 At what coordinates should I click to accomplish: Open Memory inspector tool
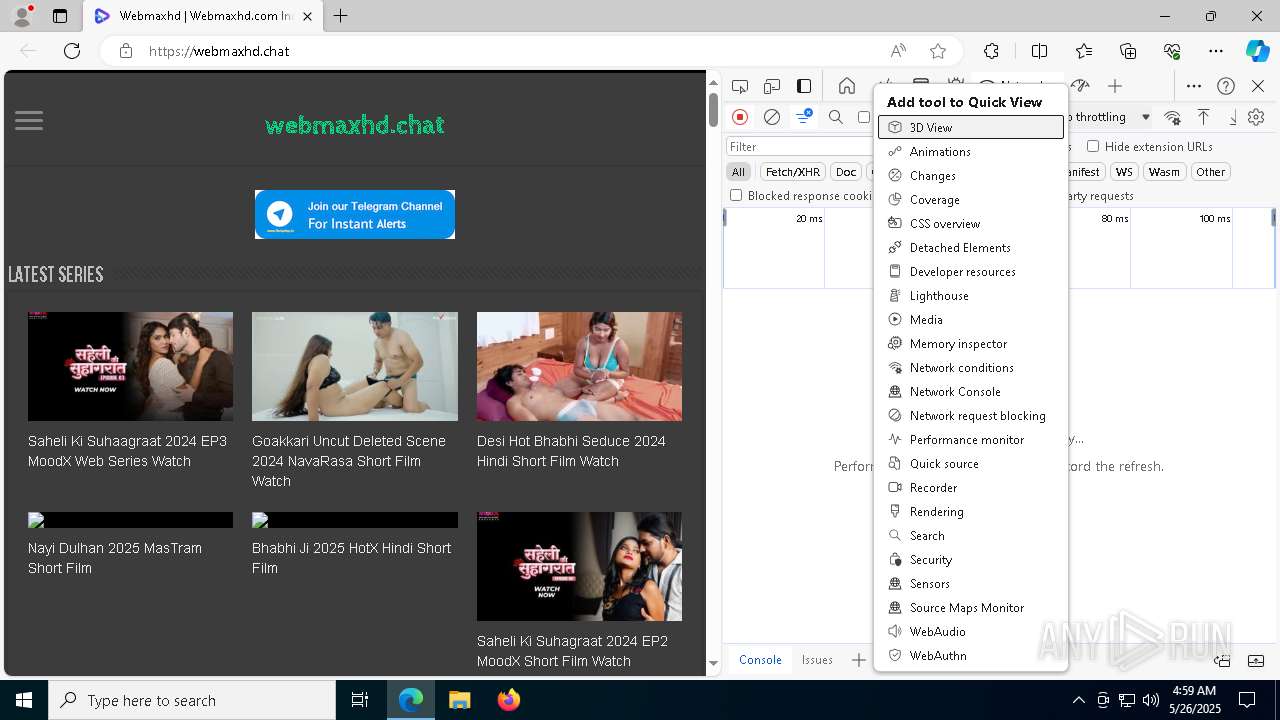(x=970, y=343)
